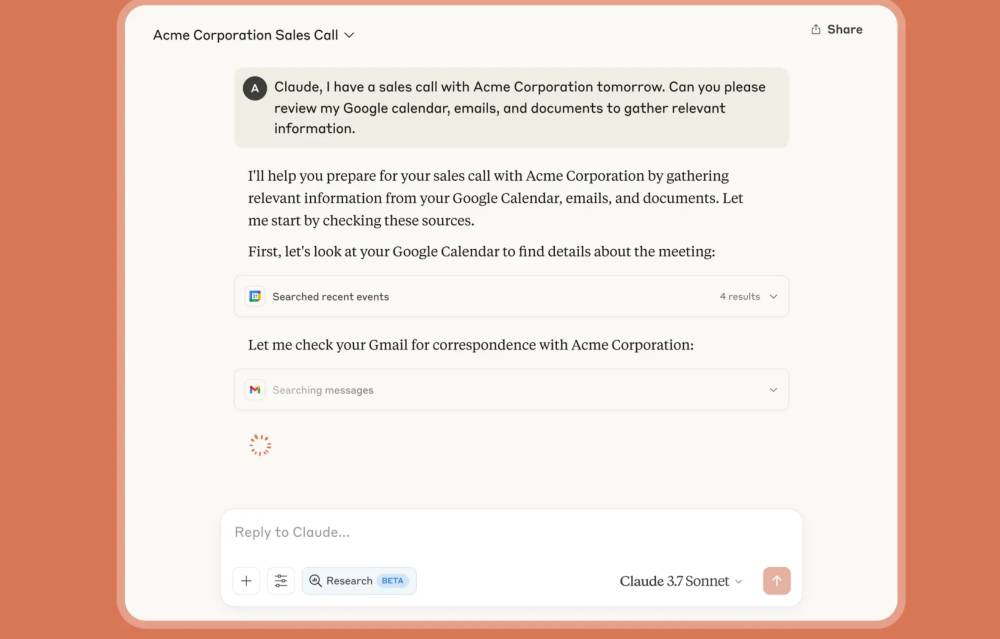Click the Searched recent events text
The height and width of the screenshot is (639, 1000).
(x=330, y=297)
